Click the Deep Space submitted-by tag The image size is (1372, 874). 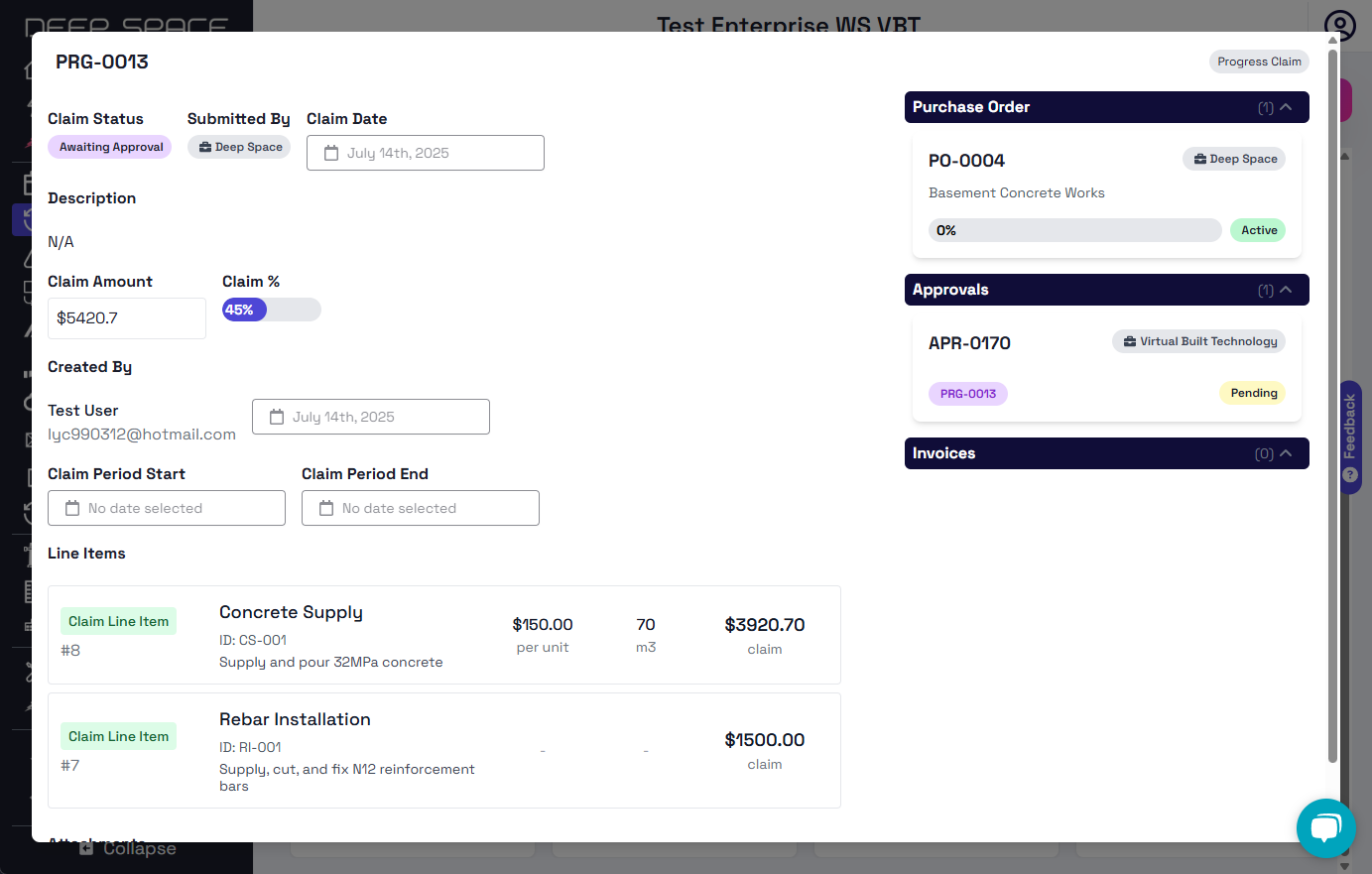(x=239, y=147)
